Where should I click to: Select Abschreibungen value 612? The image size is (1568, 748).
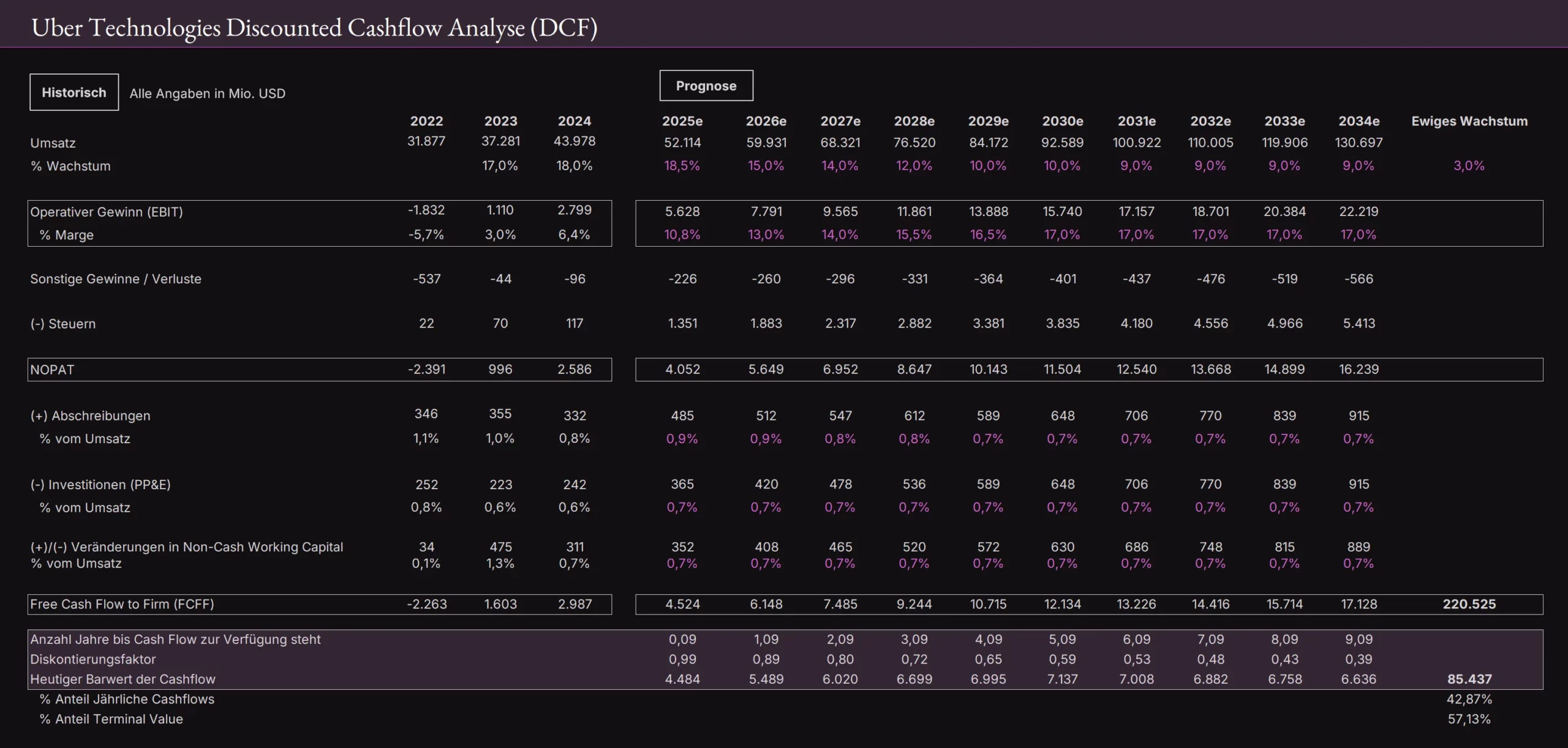click(x=914, y=416)
